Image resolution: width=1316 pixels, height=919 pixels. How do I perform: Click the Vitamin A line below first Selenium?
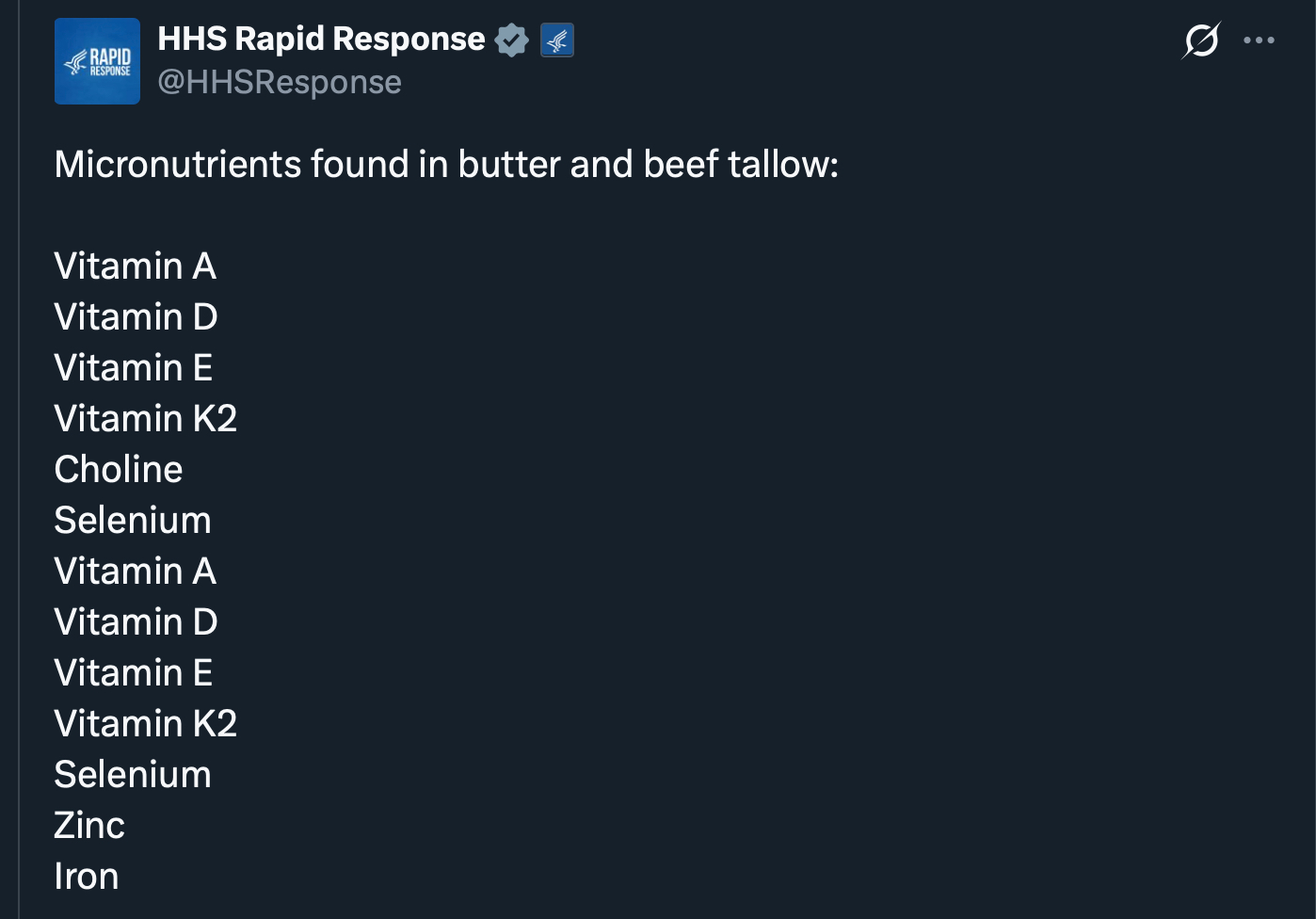coord(135,571)
